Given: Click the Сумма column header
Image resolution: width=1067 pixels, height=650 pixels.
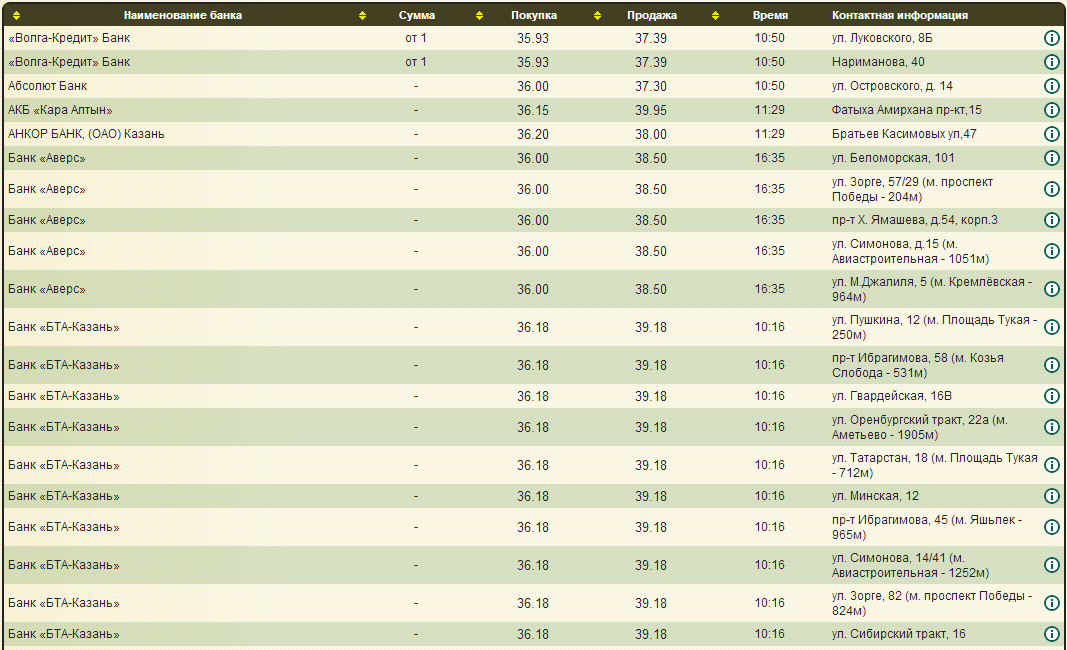Looking at the screenshot, I should click(x=416, y=15).
